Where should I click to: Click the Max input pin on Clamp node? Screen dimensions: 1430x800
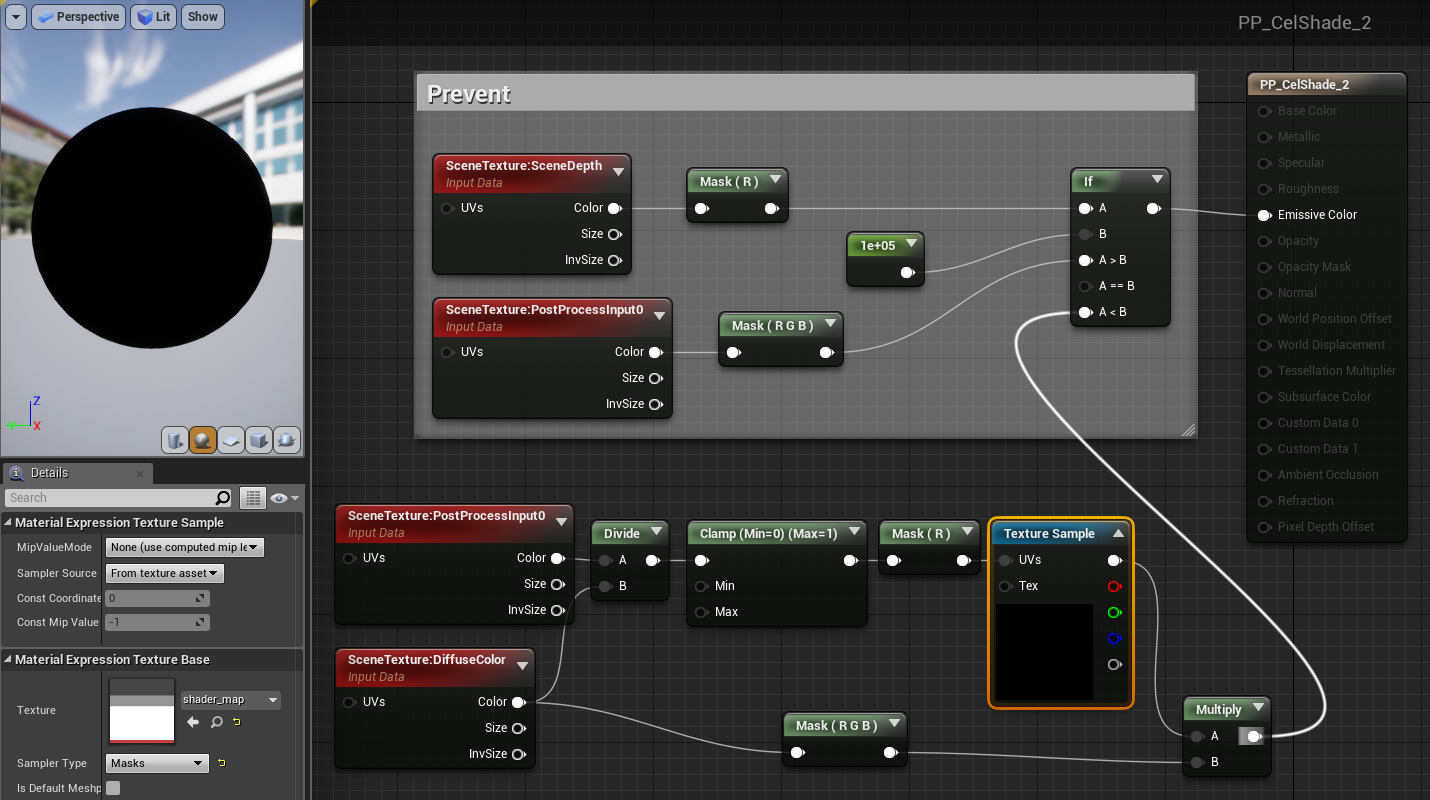[702, 612]
